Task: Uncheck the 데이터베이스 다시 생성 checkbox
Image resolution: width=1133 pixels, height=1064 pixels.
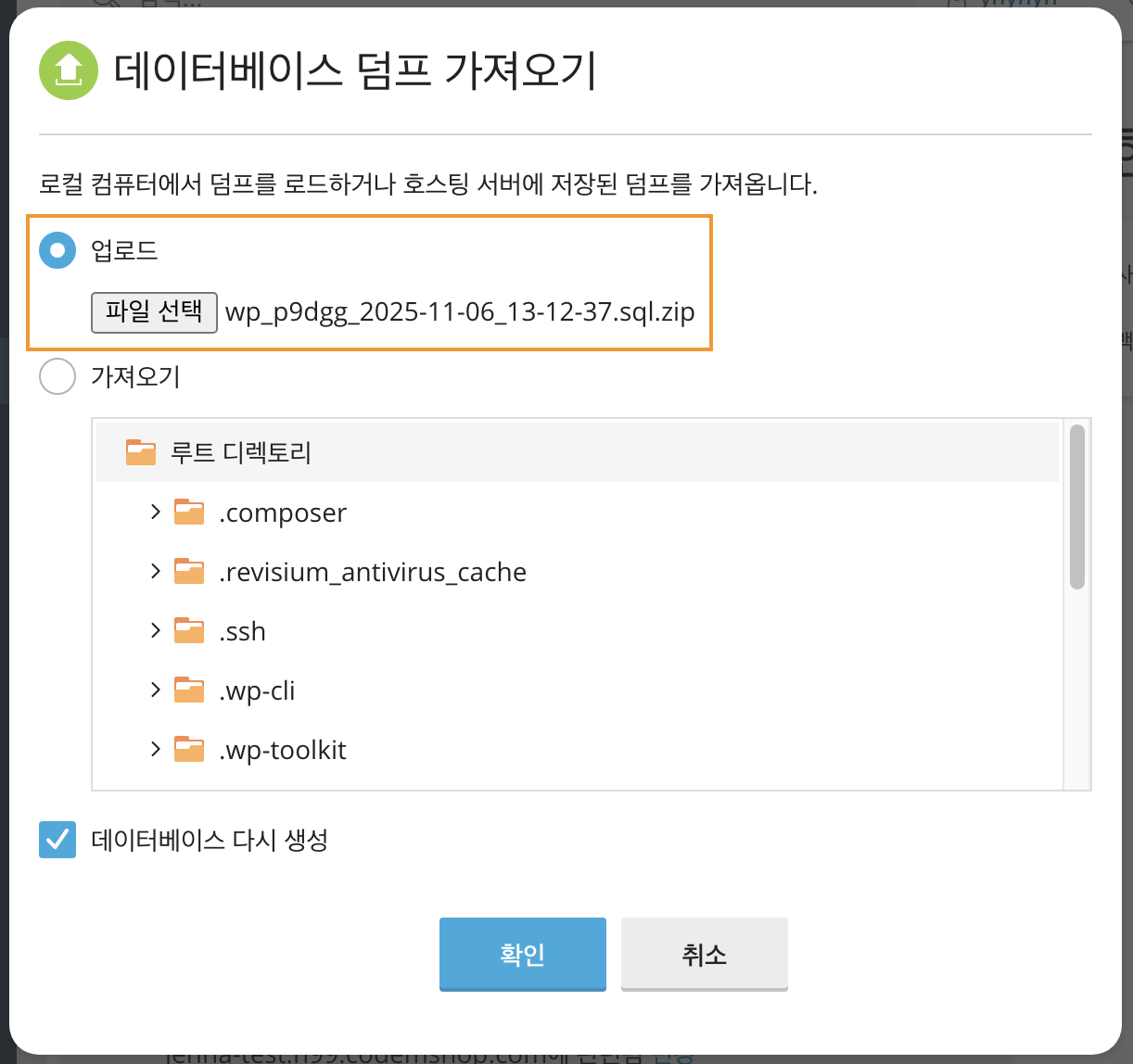Action: click(x=57, y=840)
